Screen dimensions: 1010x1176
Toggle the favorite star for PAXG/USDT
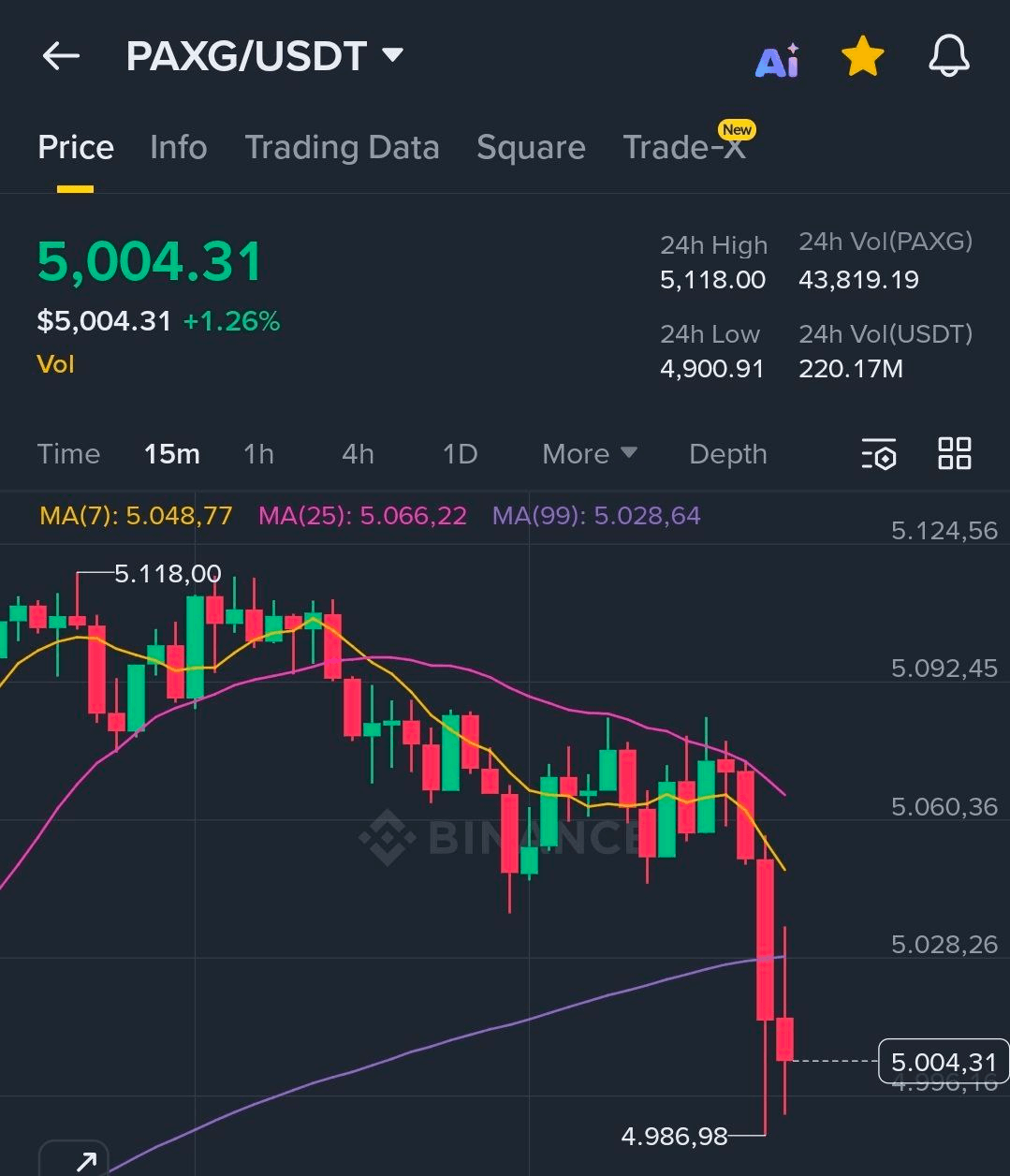point(862,57)
